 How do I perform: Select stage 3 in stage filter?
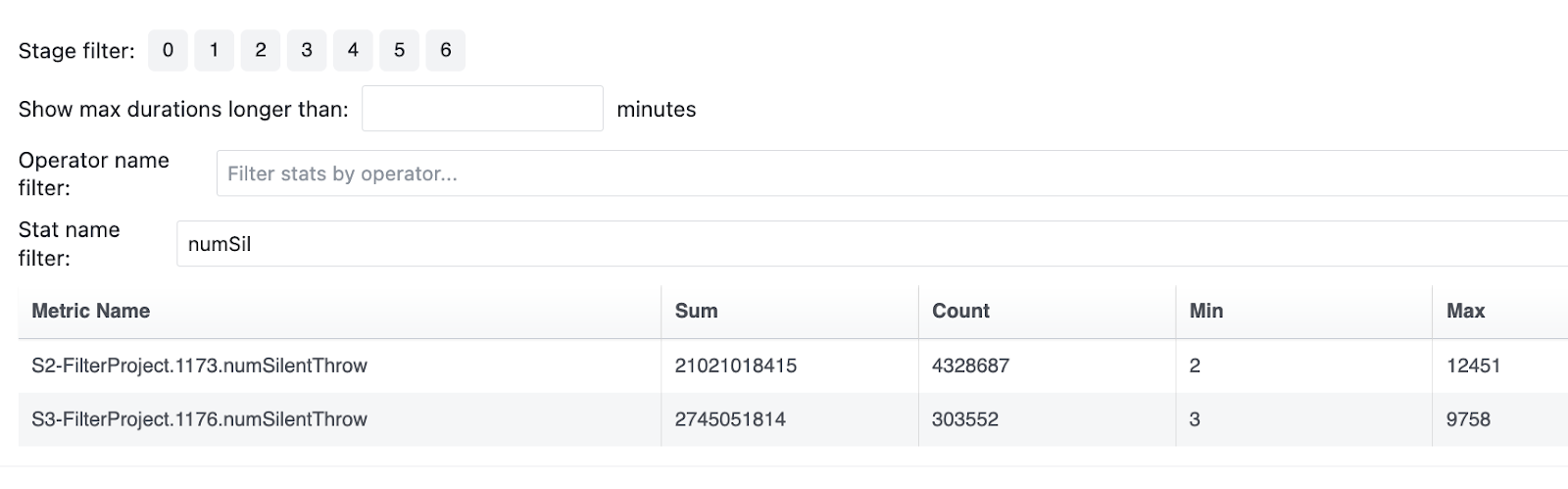[x=307, y=51]
